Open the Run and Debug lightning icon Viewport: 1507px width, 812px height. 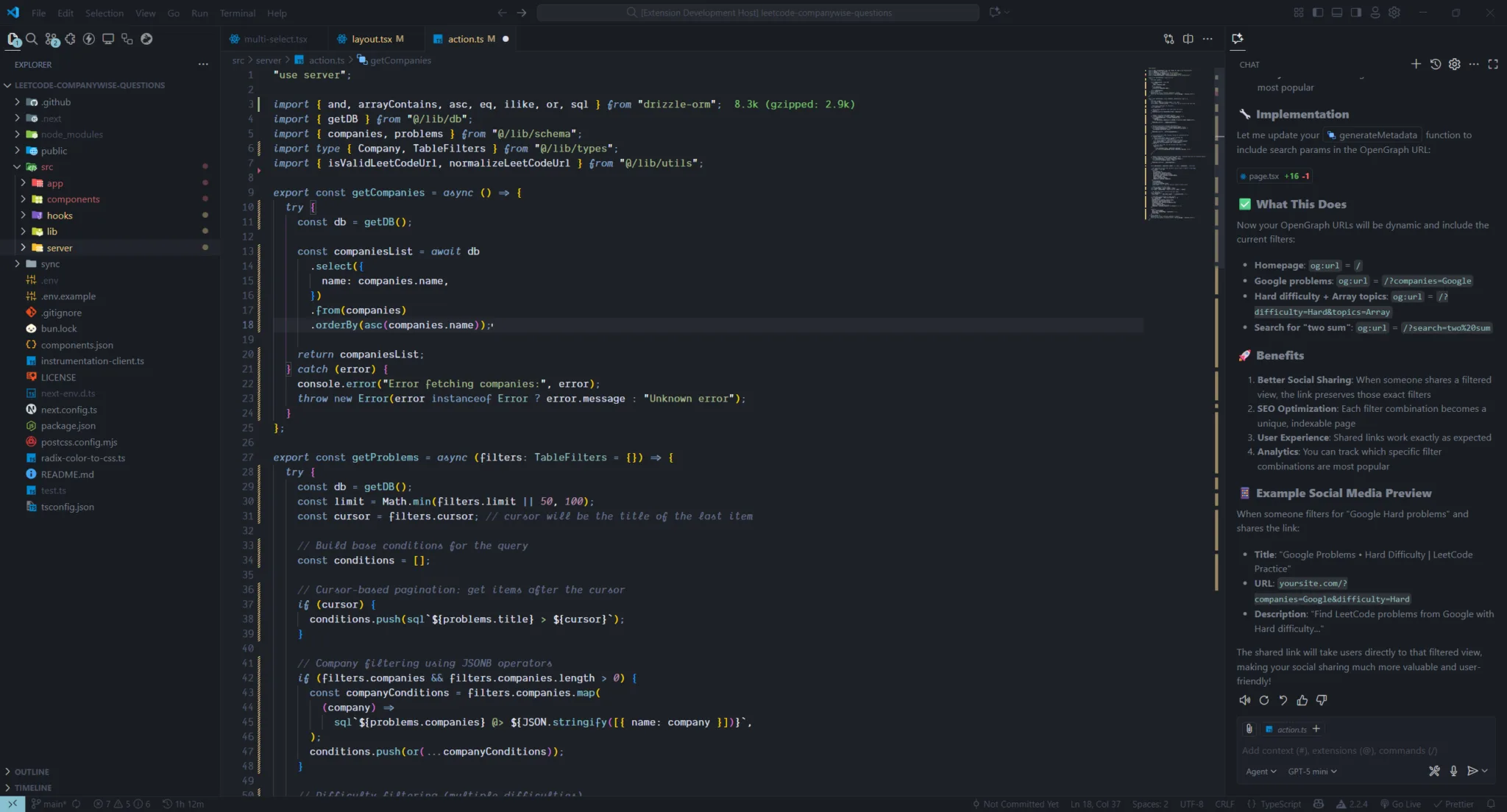point(89,39)
